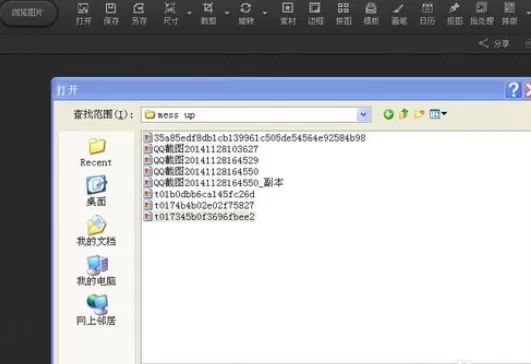The width and height of the screenshot is (531, 364).
Task: Select the 抠图 (Cutout) tool
Action: [454, 14]
